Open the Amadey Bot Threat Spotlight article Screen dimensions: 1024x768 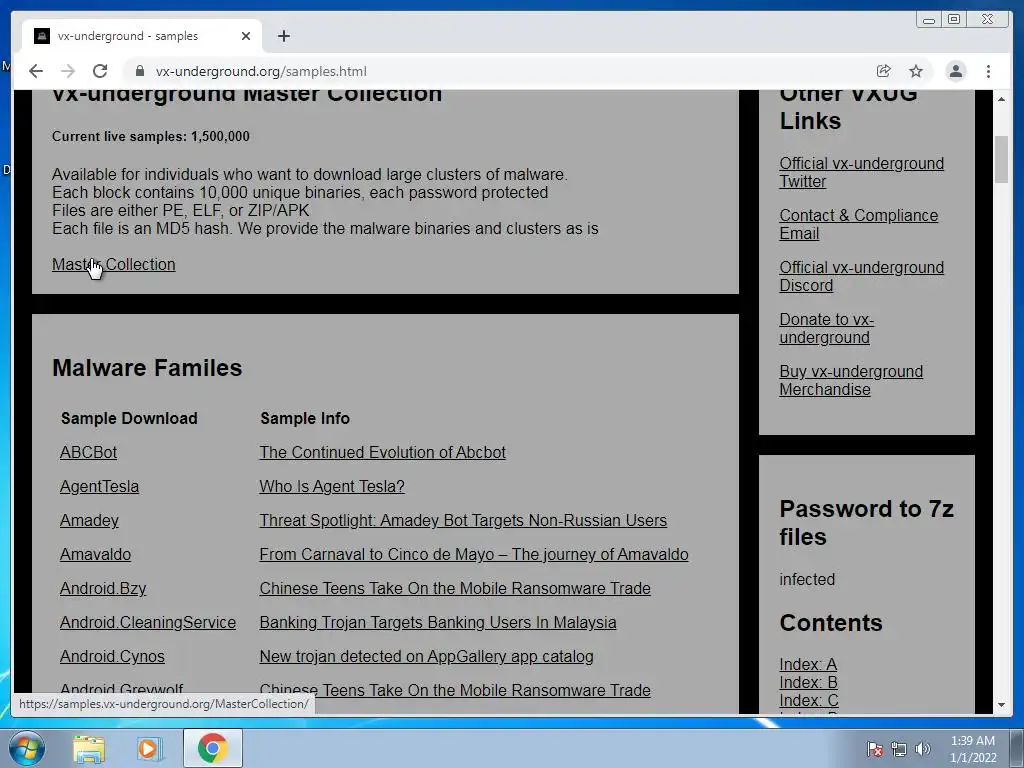click(x=463, y=520)
